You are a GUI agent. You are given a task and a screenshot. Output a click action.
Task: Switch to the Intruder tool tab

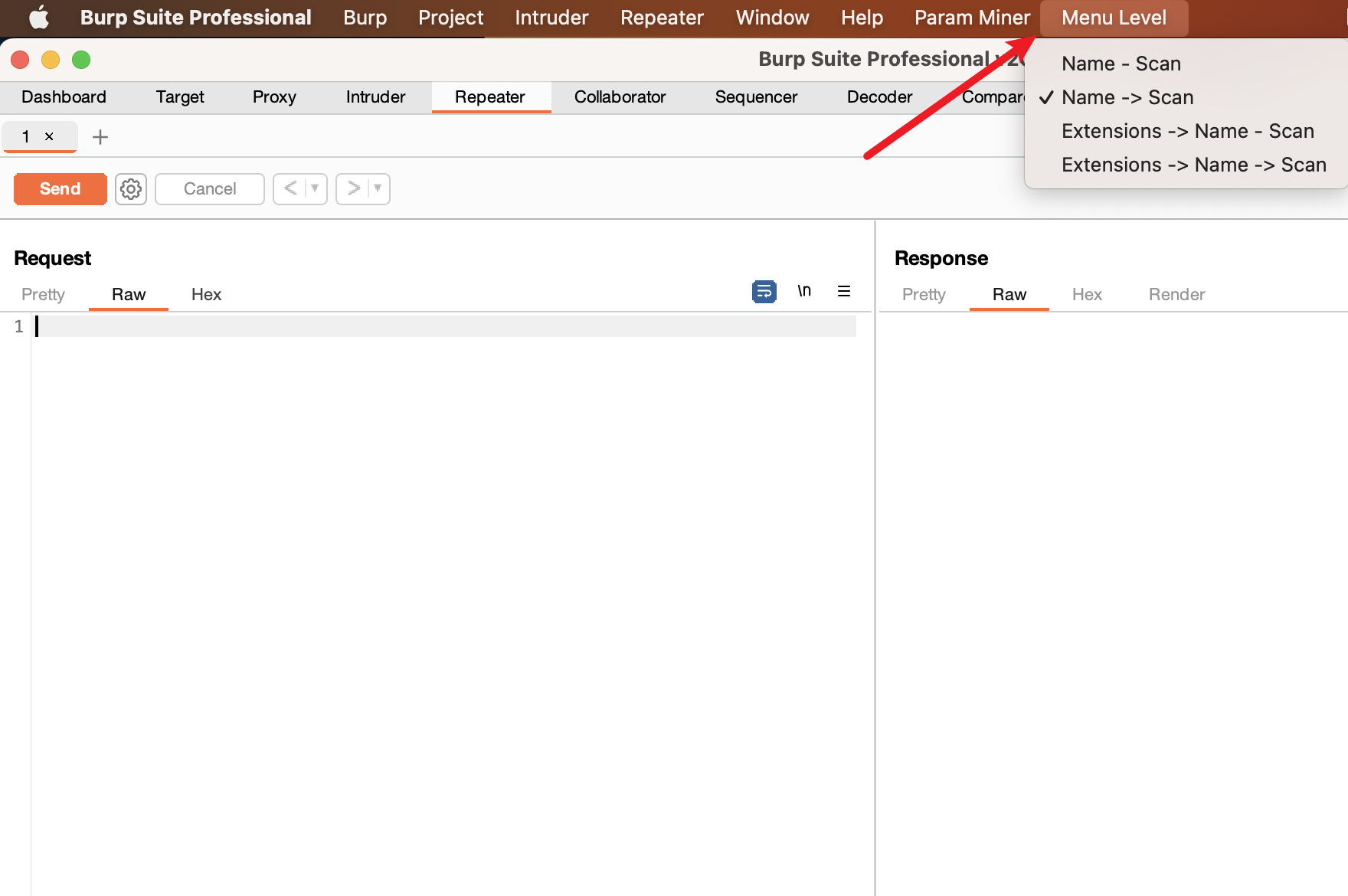pos(375,97)
